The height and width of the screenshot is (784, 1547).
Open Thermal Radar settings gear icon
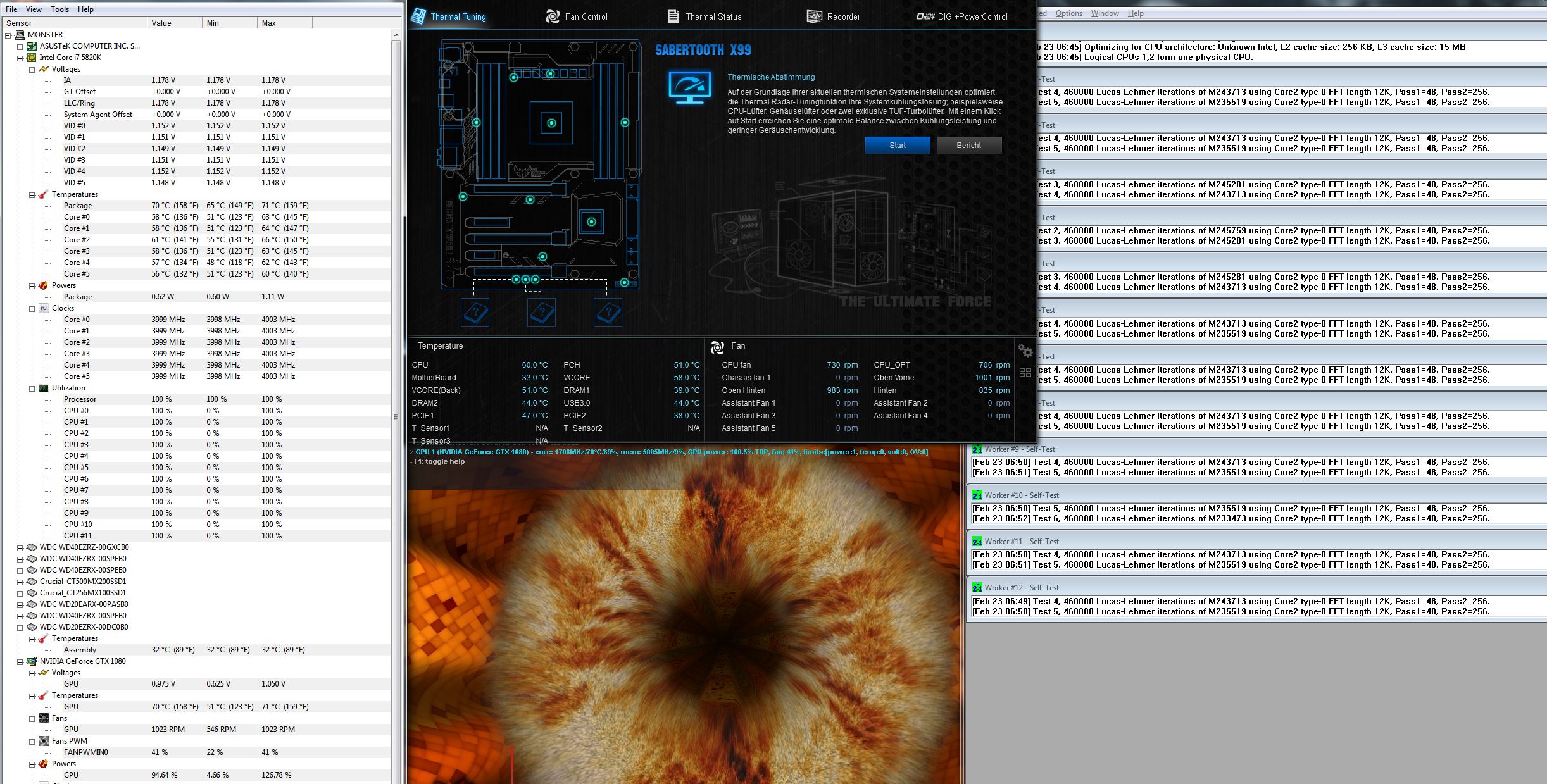pos(1025,351)
